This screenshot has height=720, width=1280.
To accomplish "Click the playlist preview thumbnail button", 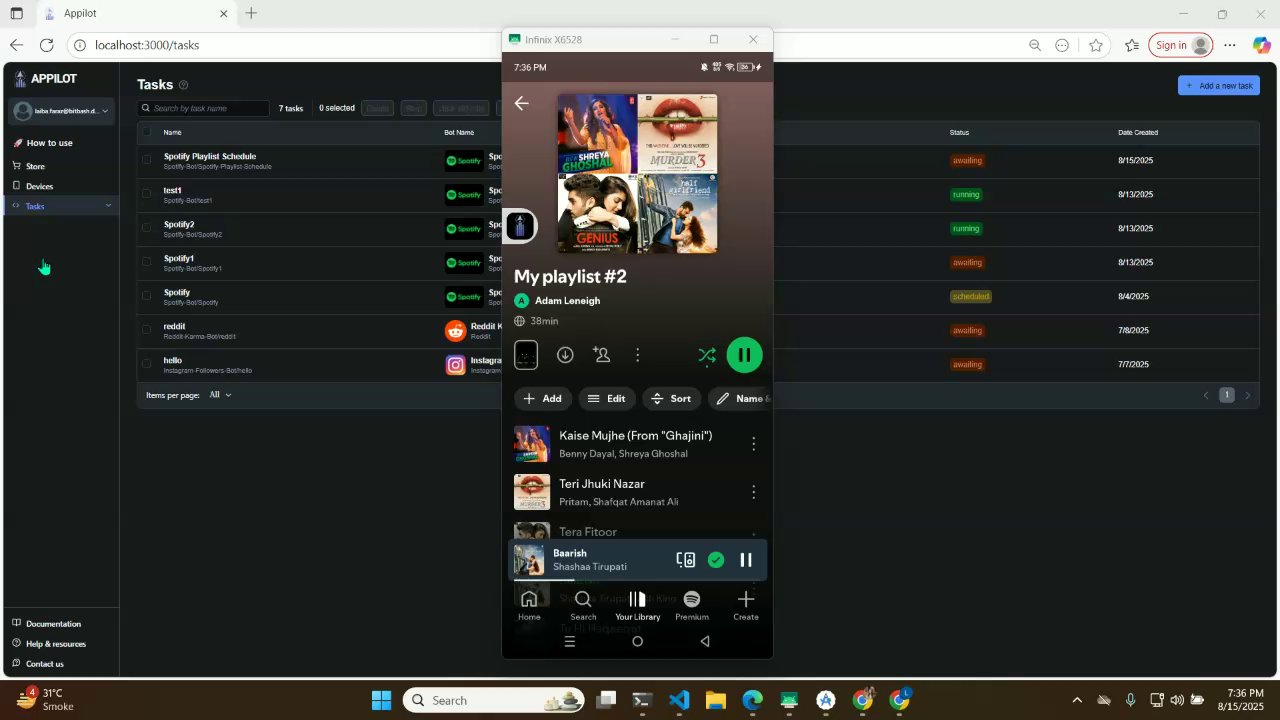I will coord(526,355).
